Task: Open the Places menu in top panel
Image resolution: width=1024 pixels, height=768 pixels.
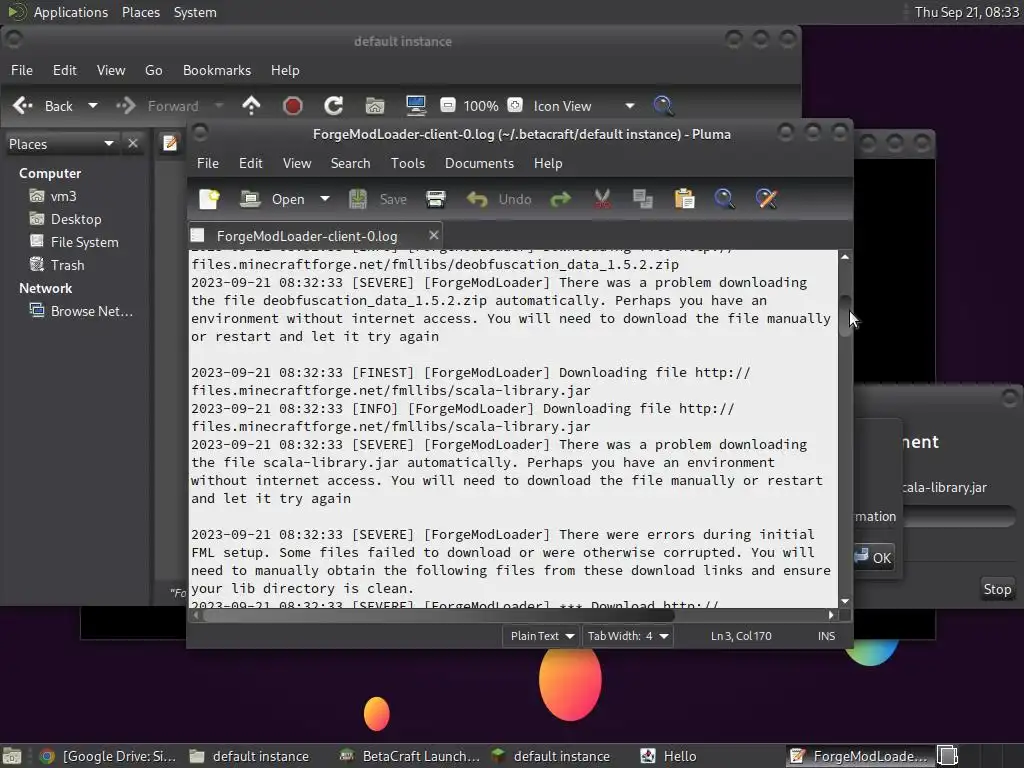Action: 140,12
